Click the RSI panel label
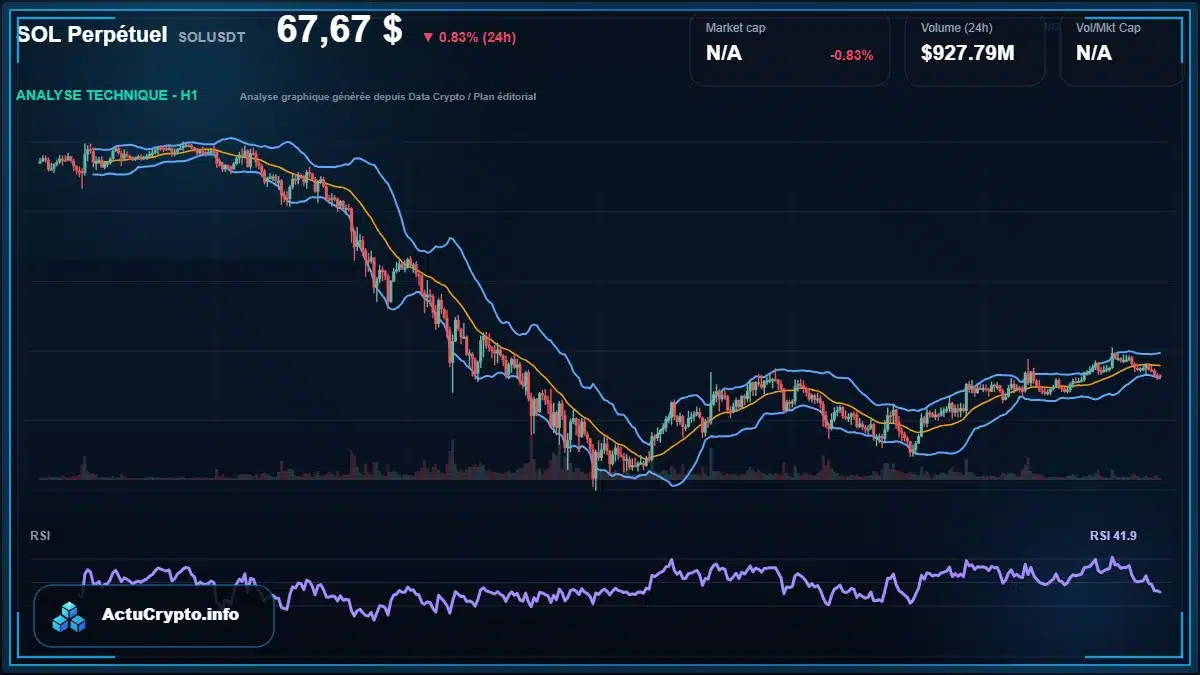 40,536
